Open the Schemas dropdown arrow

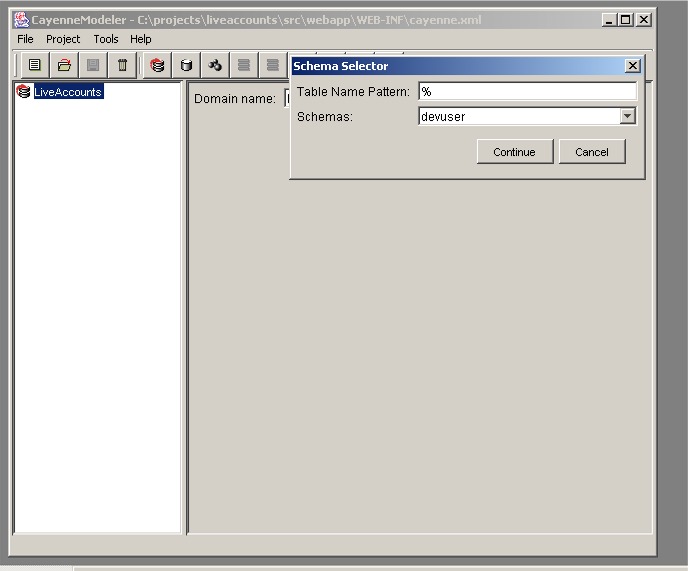click(x=627, y=116)
